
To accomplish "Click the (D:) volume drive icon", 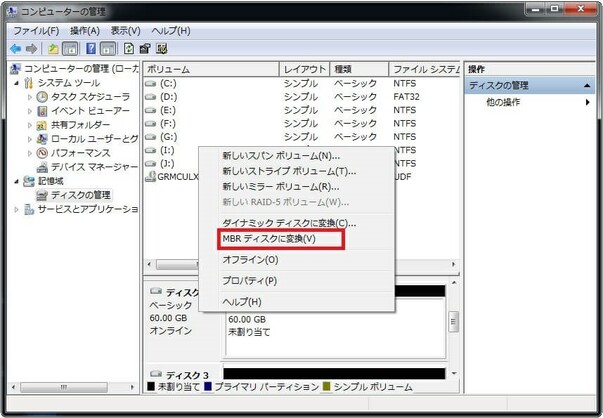I will pyautogui.click(x=150, y=97).
